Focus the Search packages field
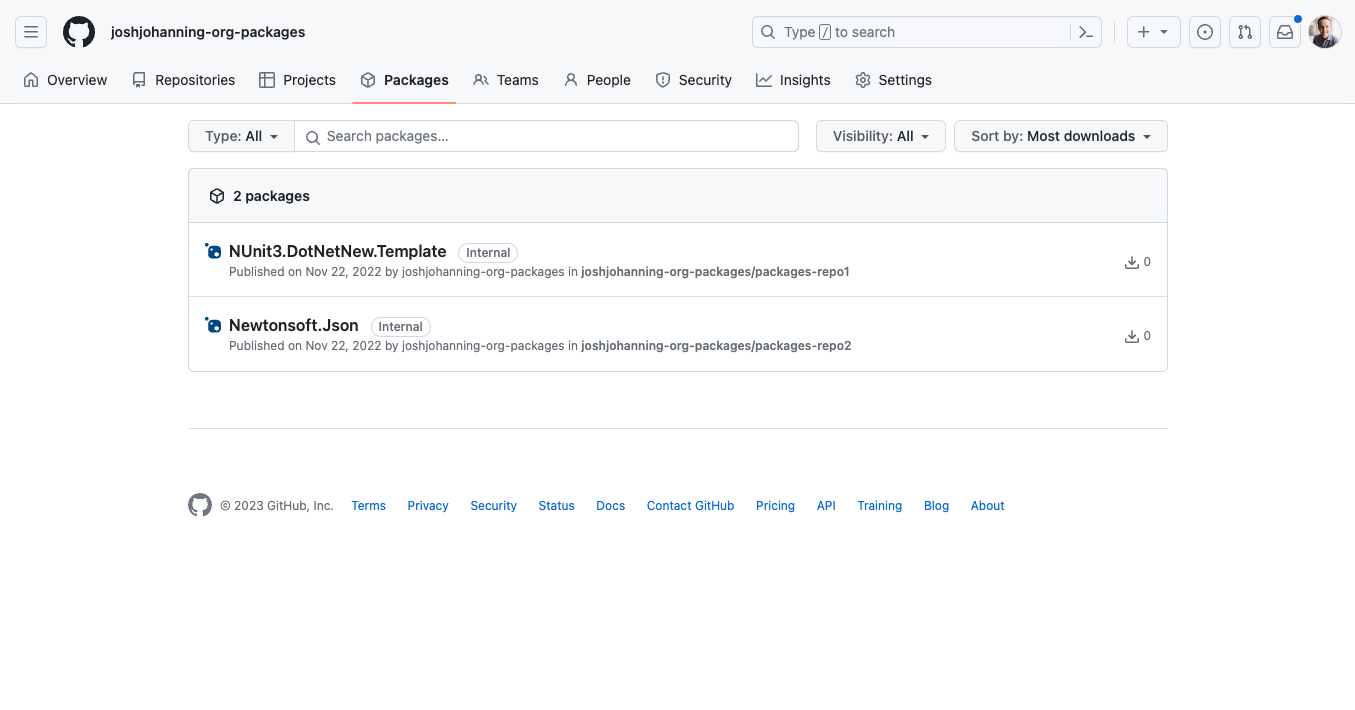The image size is (1355, 710). [556, 136]
